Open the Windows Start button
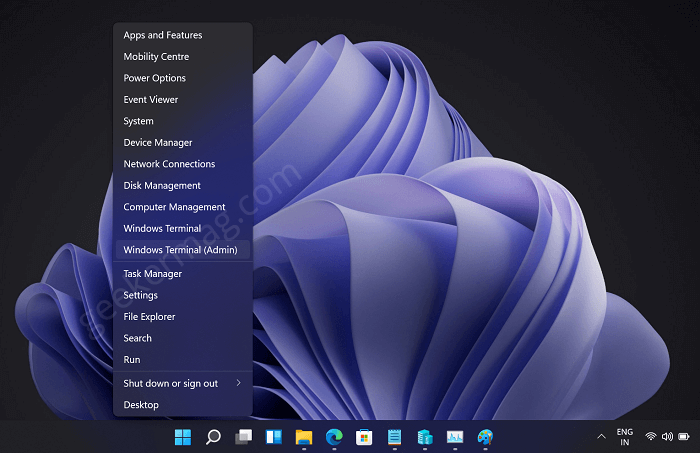The image size is (700, 453). tap(183, 437)
